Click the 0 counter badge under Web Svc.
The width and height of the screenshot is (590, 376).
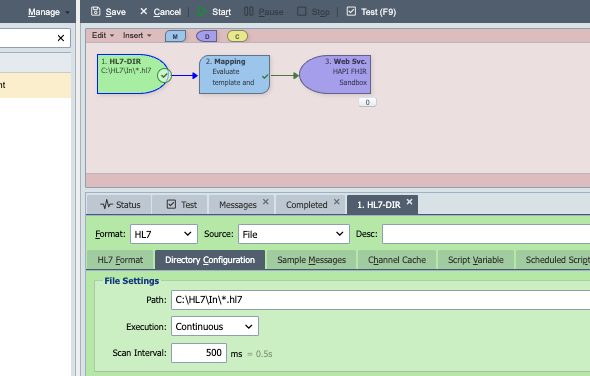367,102
